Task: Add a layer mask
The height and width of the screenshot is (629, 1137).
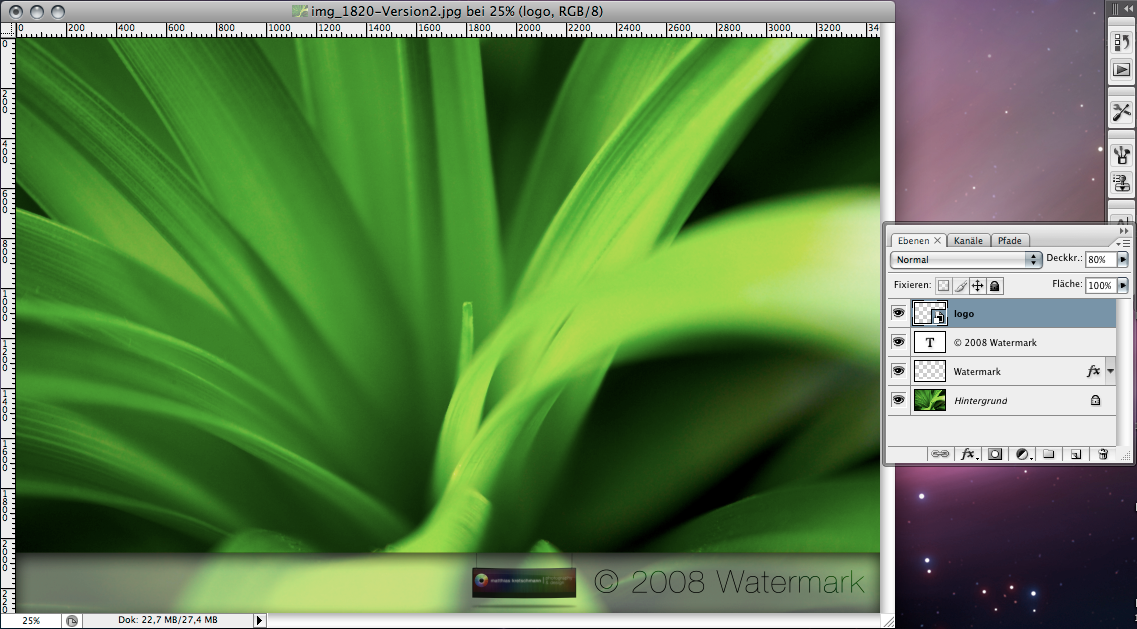Action: coord(995,454)
